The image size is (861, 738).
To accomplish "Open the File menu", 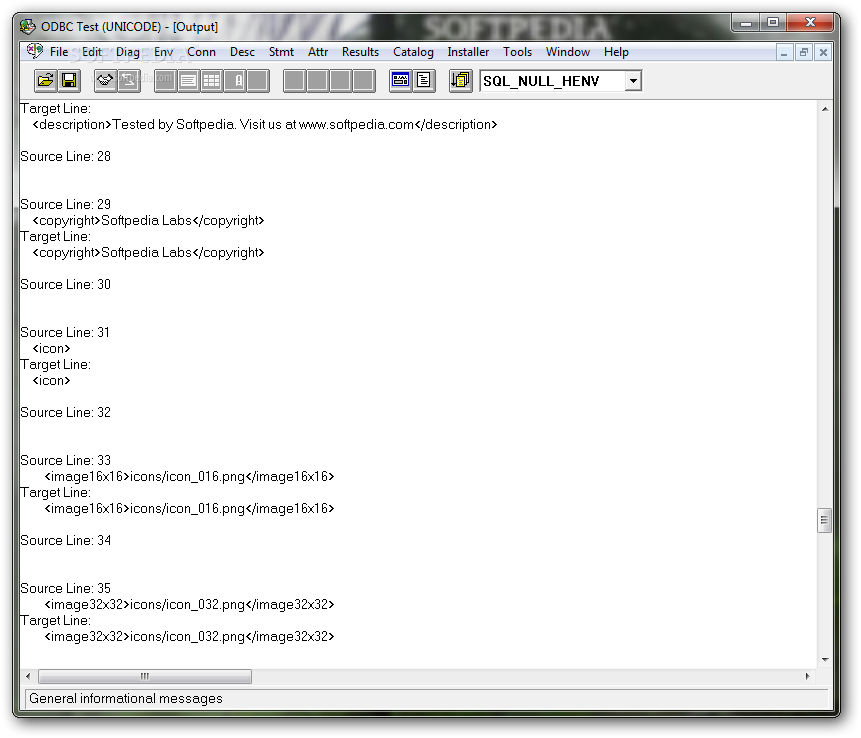I will 59,52.
